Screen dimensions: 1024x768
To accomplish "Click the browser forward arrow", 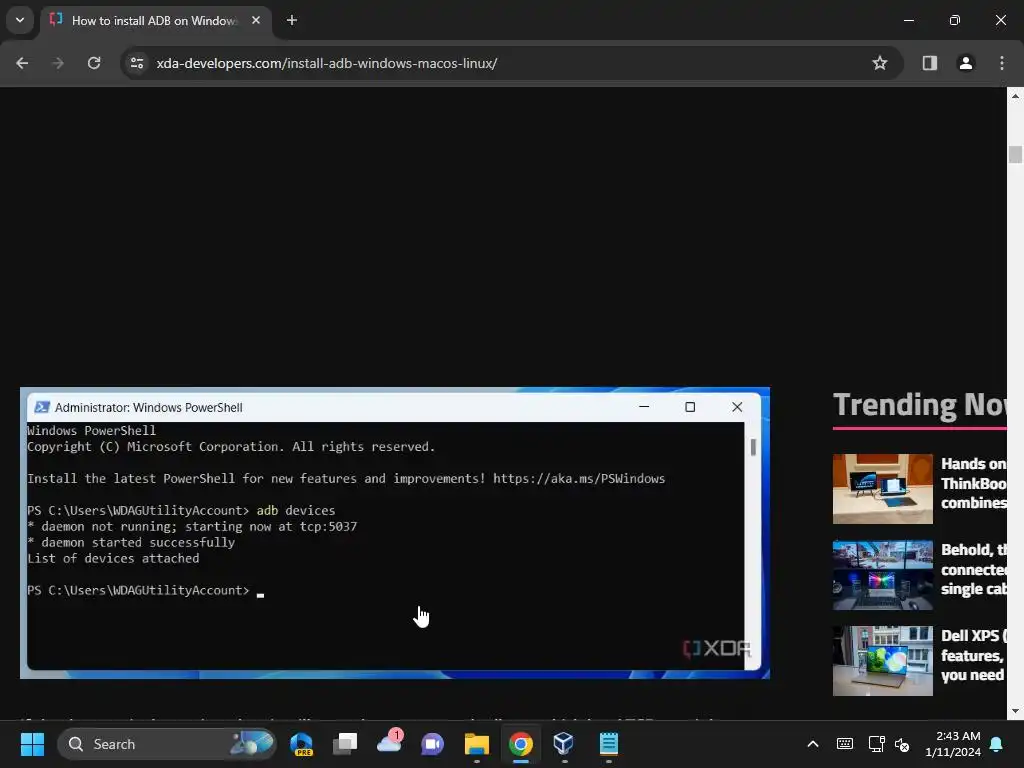I will click(58, 63).
